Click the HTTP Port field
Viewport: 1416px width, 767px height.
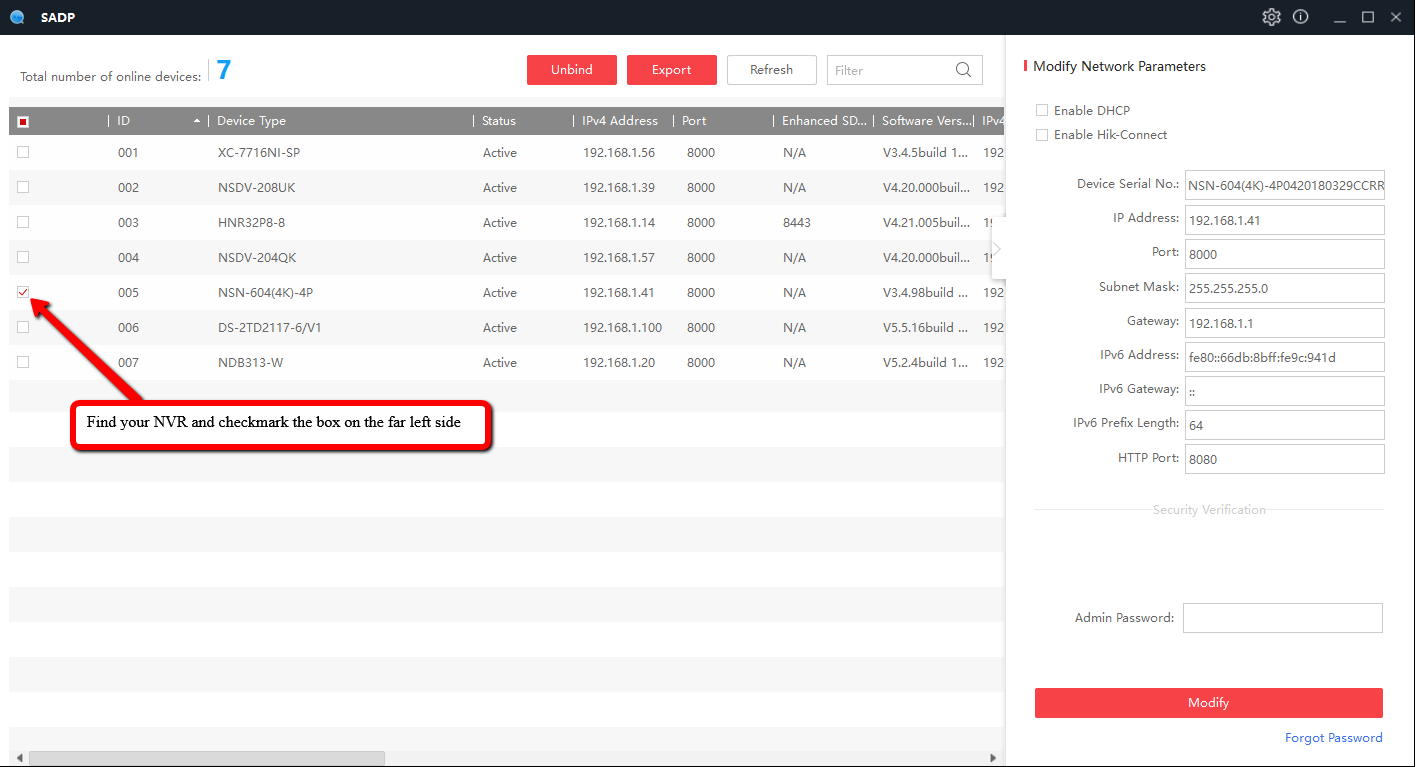pyautogui.click(x=1284, y=459)
